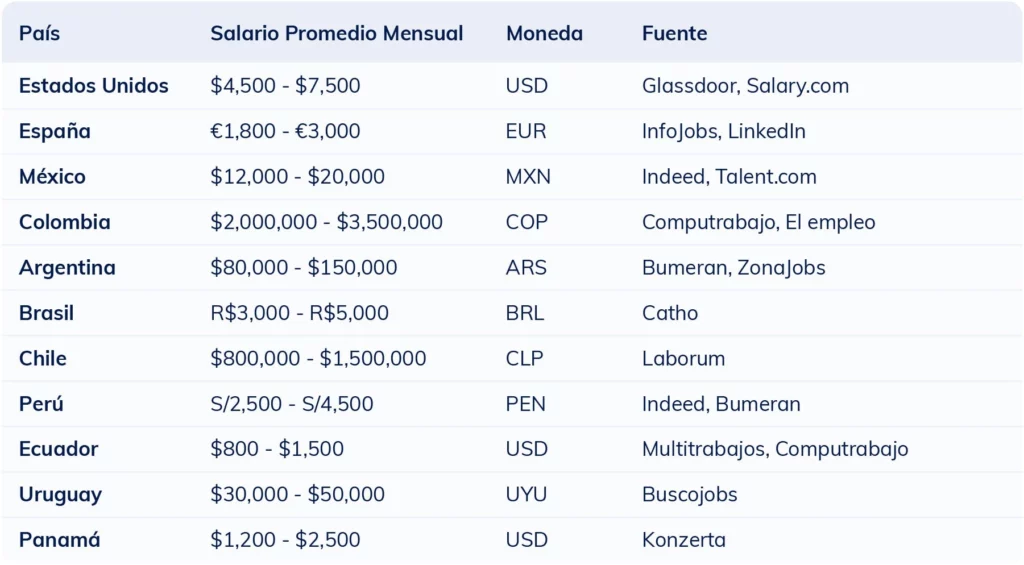The image size is (1024, 565).
Task: Select the Konzerta source text
Action: point(683,540)
